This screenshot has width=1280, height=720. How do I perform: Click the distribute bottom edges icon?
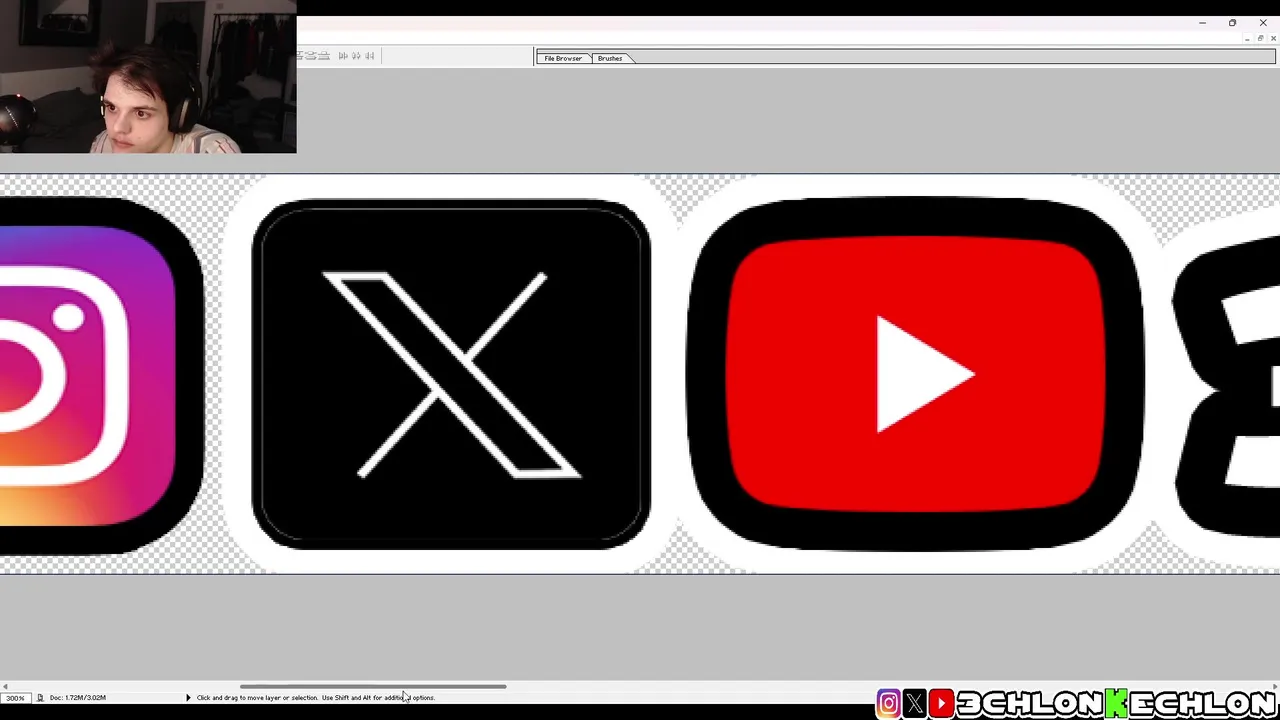coord(324,56)
